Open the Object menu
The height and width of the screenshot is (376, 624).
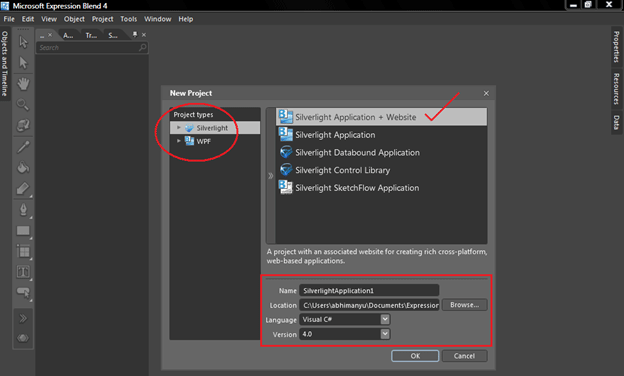point(74,19)
